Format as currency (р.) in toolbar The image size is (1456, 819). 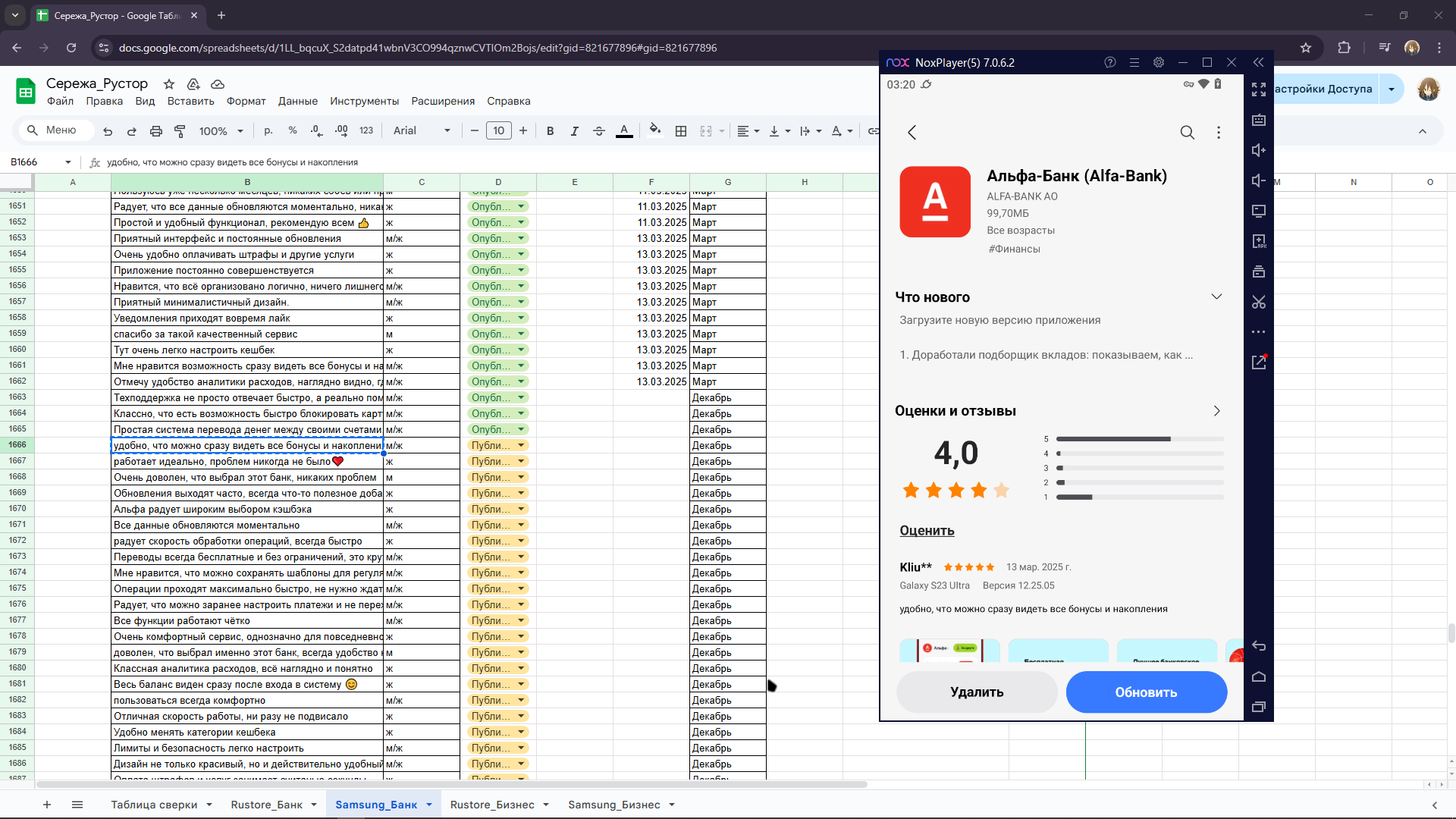pyautogui.click(x=268, y=130)
